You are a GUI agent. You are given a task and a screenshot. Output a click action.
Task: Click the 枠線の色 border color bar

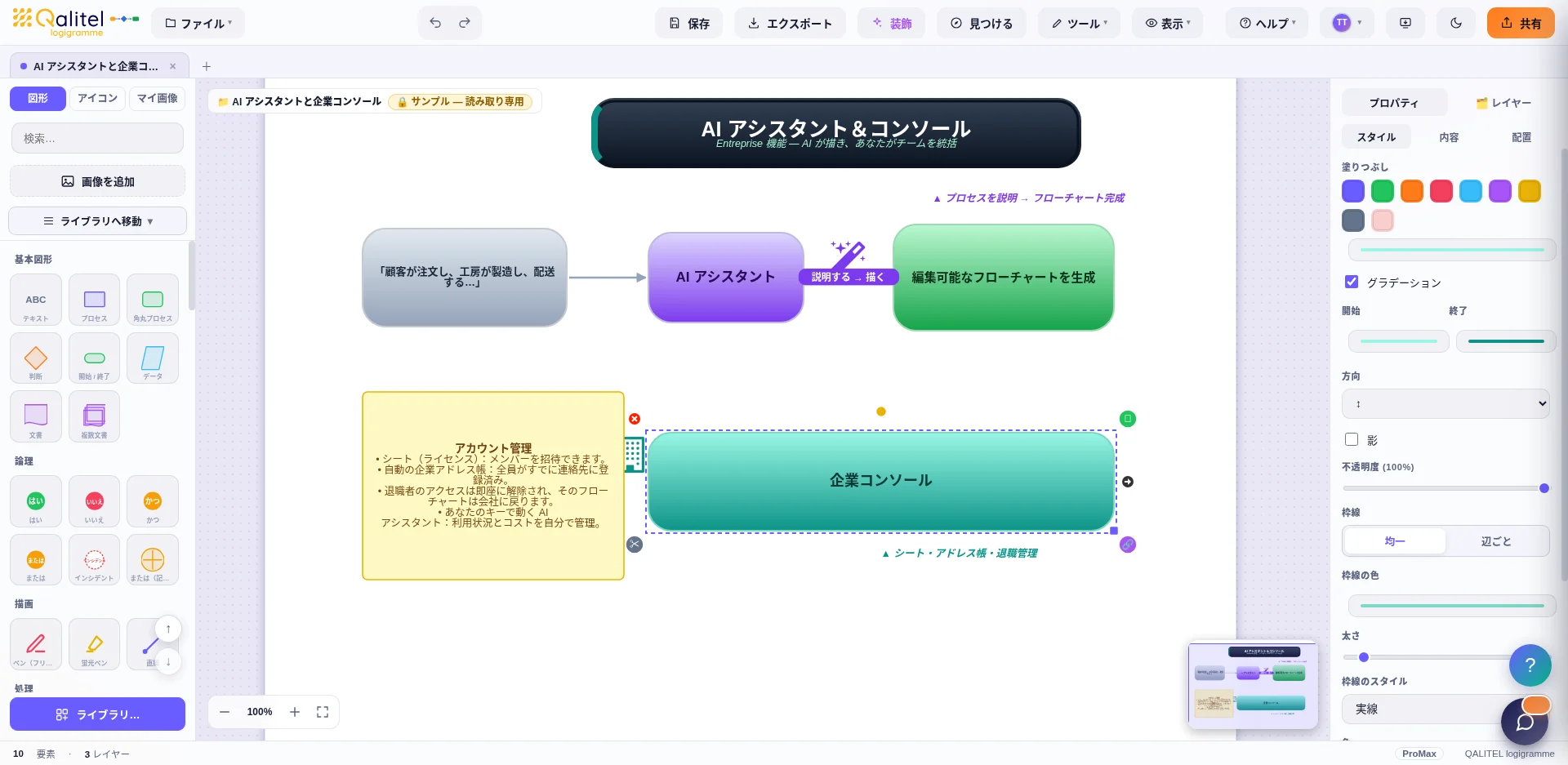point(1452,605)
